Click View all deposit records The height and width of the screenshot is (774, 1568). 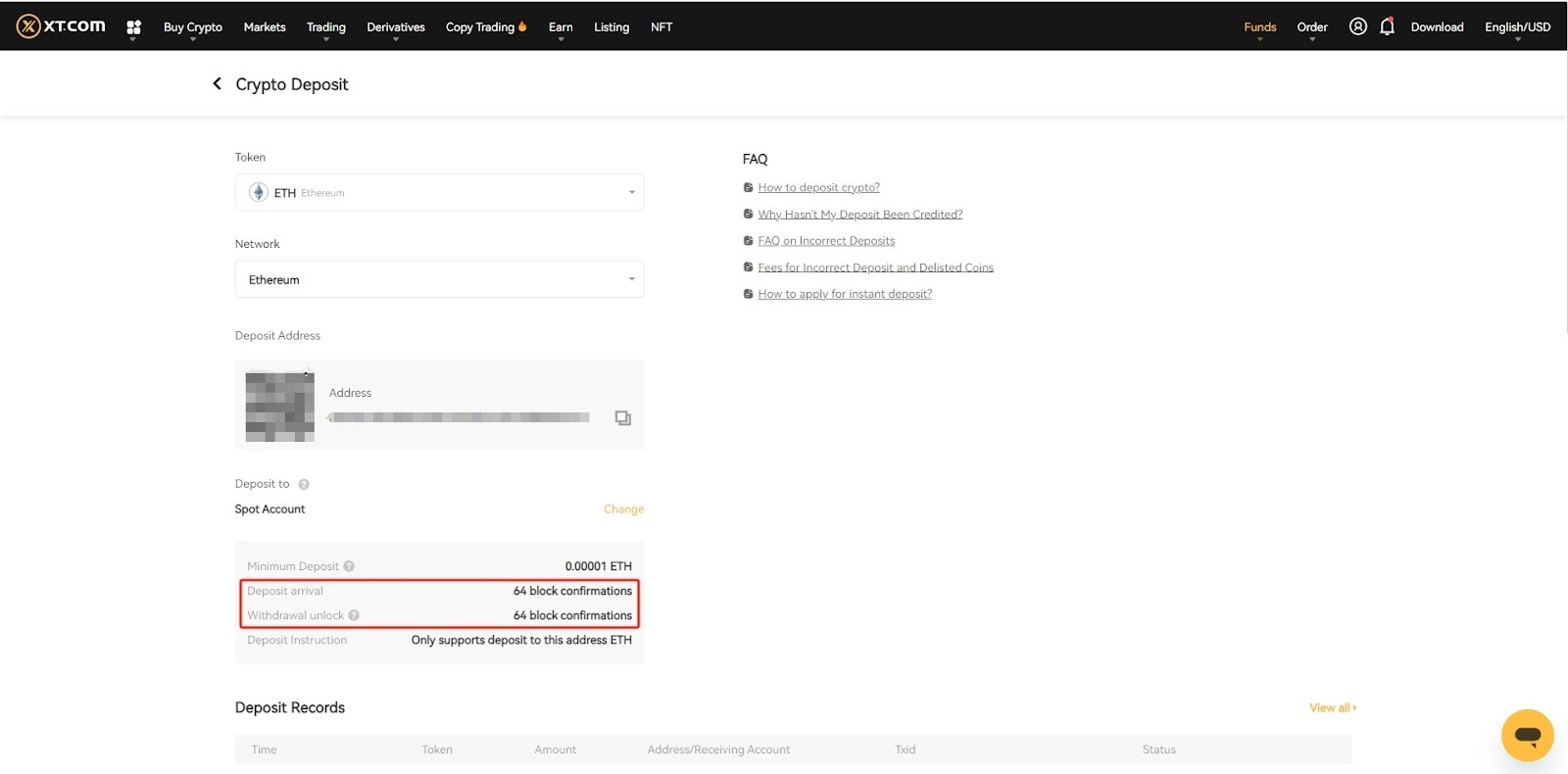pos(1332,707)
